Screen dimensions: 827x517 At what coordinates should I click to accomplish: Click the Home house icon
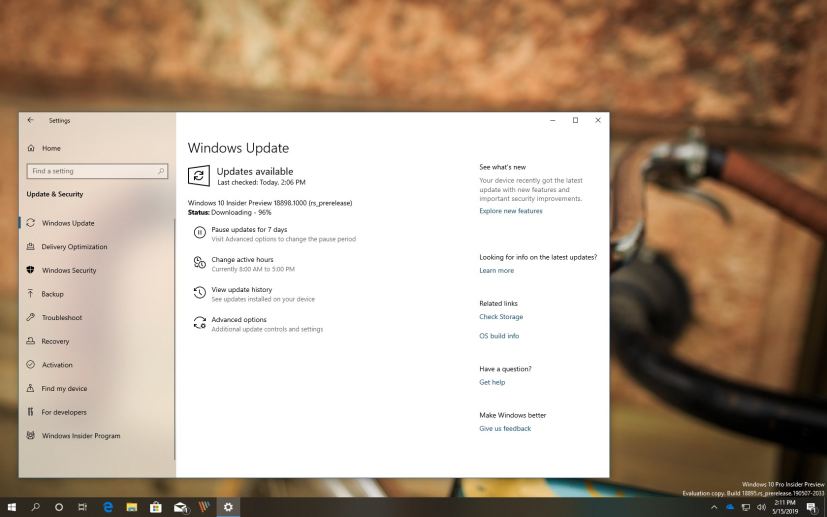point(31,148)
